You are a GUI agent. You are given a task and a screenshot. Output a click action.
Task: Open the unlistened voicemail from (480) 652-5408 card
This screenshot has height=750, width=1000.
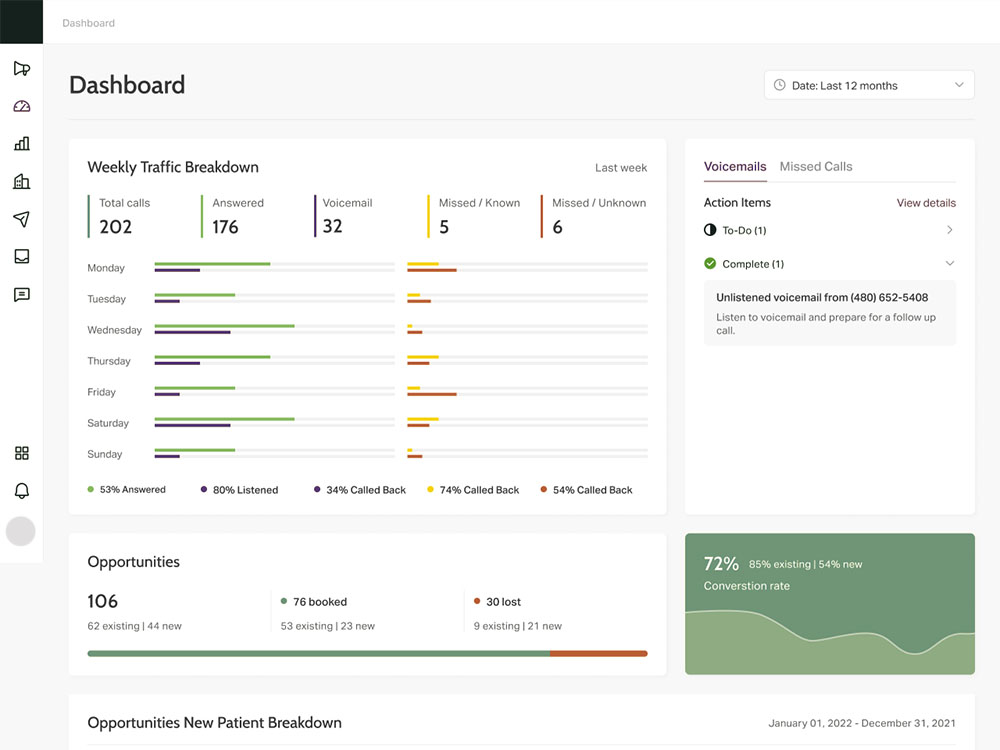coord(830,313)
